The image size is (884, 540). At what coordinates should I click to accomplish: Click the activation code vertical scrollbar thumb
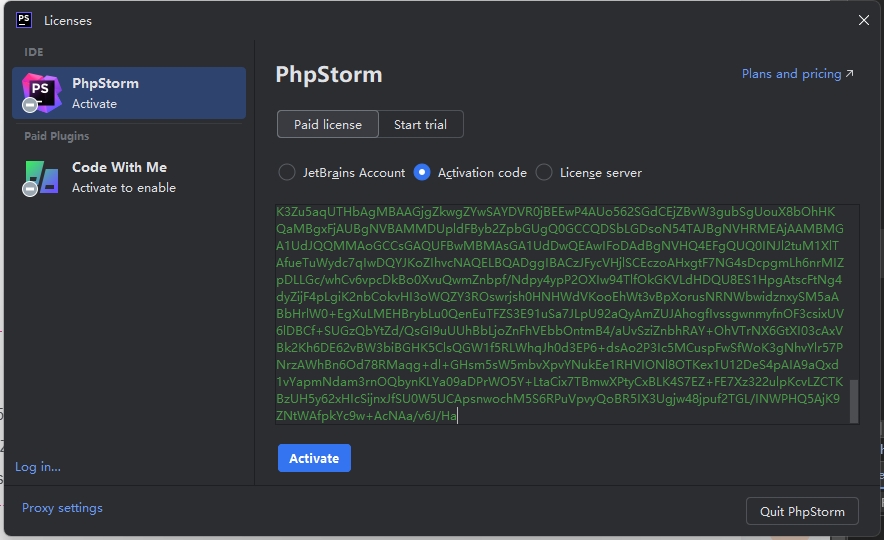(854, 401)
